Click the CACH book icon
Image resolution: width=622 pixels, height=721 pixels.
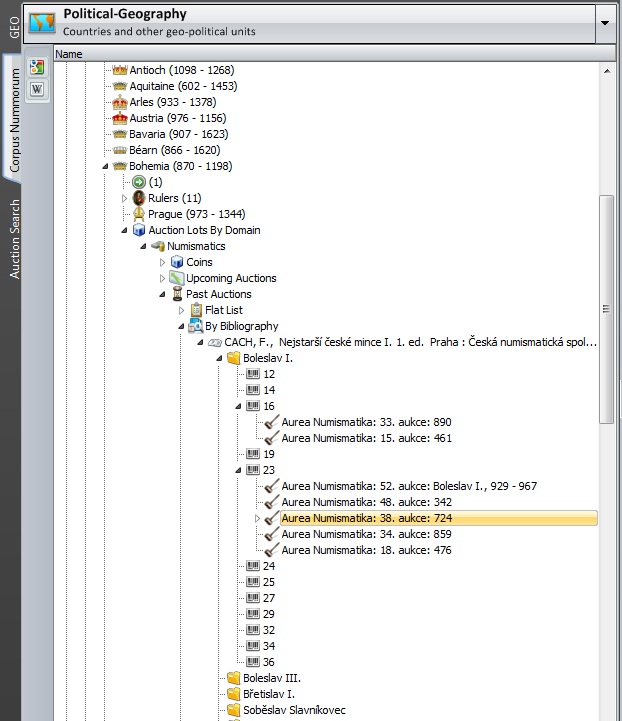215,343
